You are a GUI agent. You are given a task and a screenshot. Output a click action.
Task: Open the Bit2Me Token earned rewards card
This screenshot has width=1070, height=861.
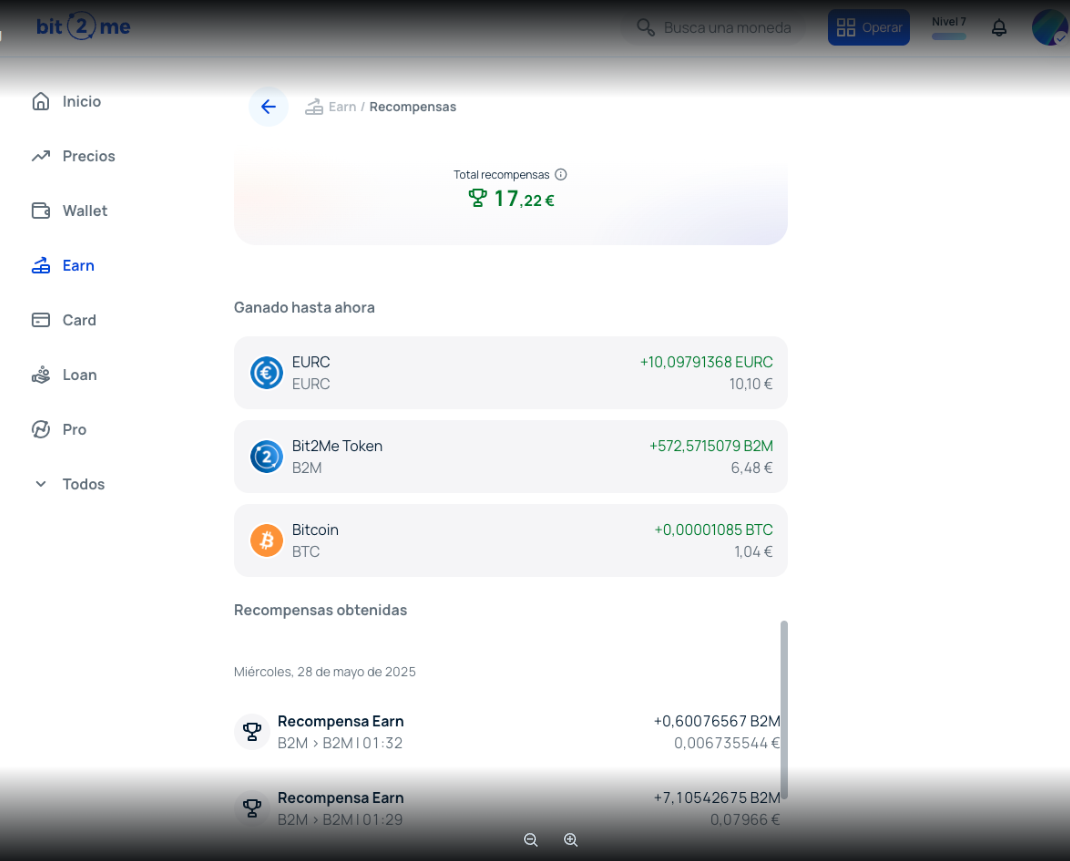tap(510, 456)
